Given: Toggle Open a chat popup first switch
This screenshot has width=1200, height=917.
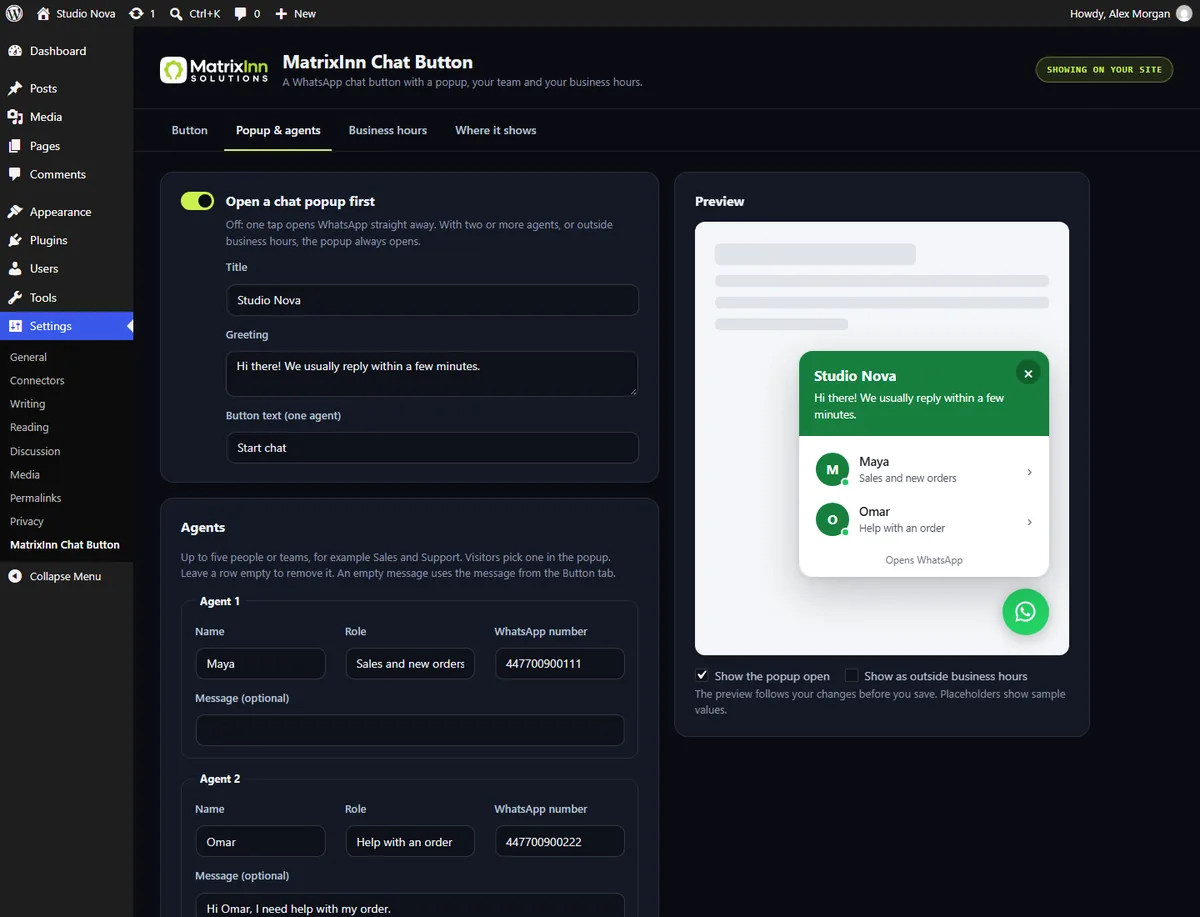Looking at the screenshot, I should pos(198,201).
